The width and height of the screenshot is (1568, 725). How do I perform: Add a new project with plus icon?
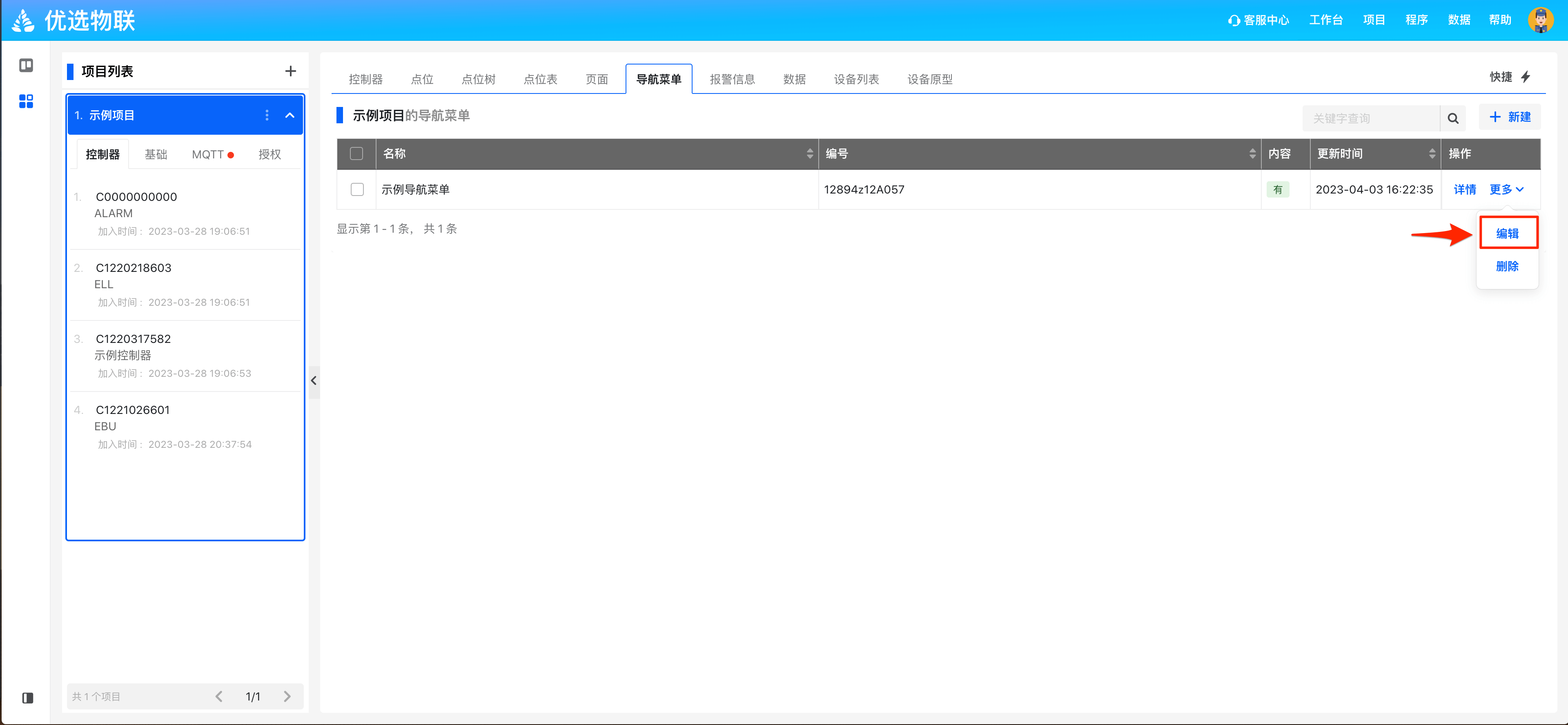coord(290,71)
